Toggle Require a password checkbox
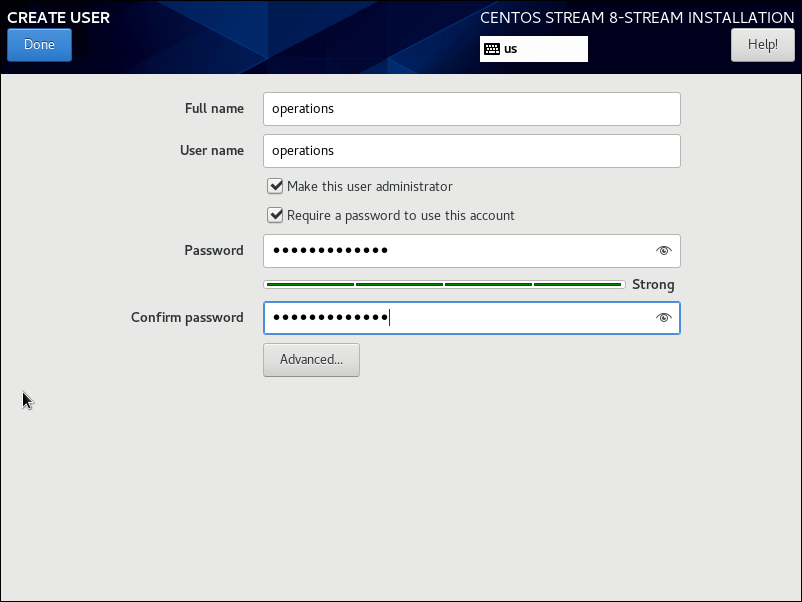This screenshot has height=602, width=802. [x=276, y=215]
